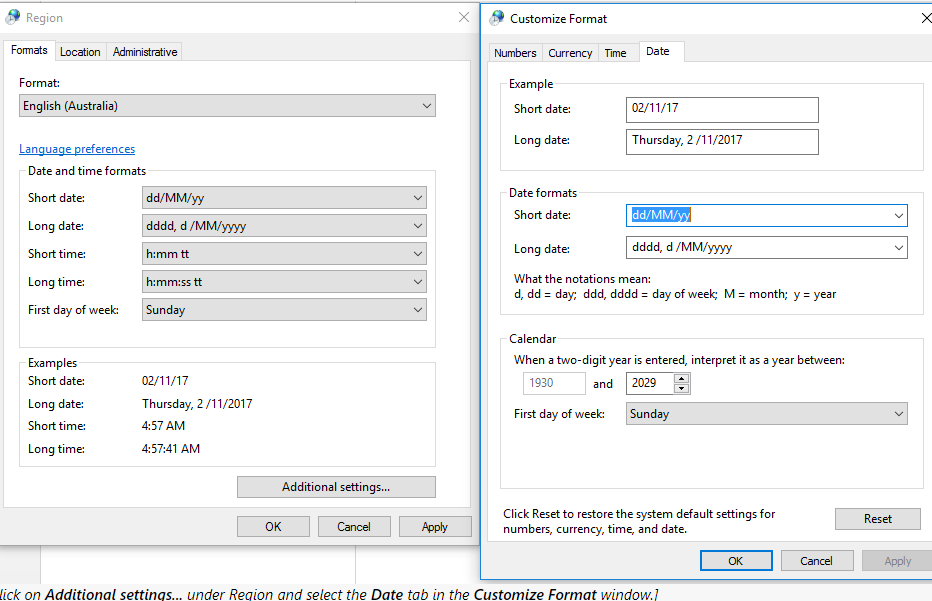Confirm with OK in Customize Format
This screenshot has width=932, height=601.
point(736,561)
